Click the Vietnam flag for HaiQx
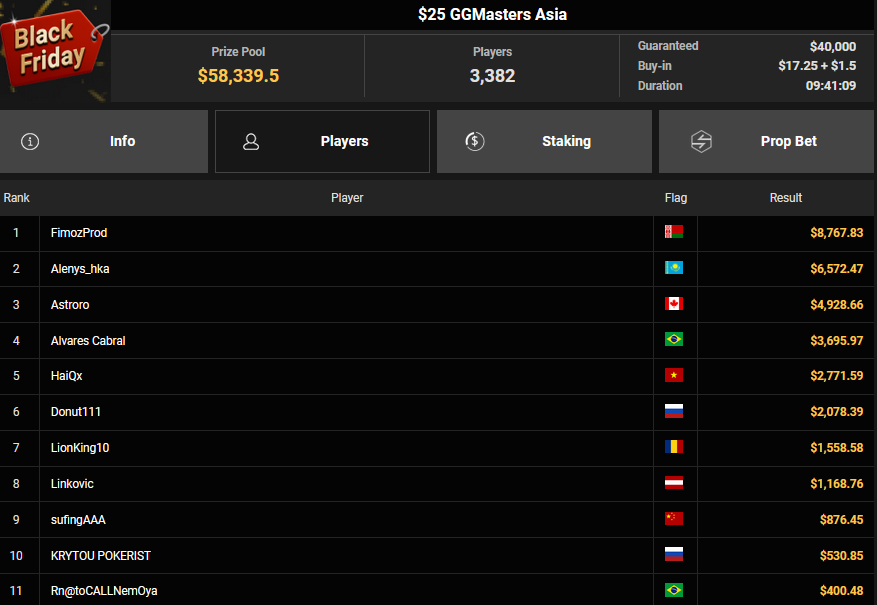The height and width of the screenshot is (605, 877). click(673, 376)
